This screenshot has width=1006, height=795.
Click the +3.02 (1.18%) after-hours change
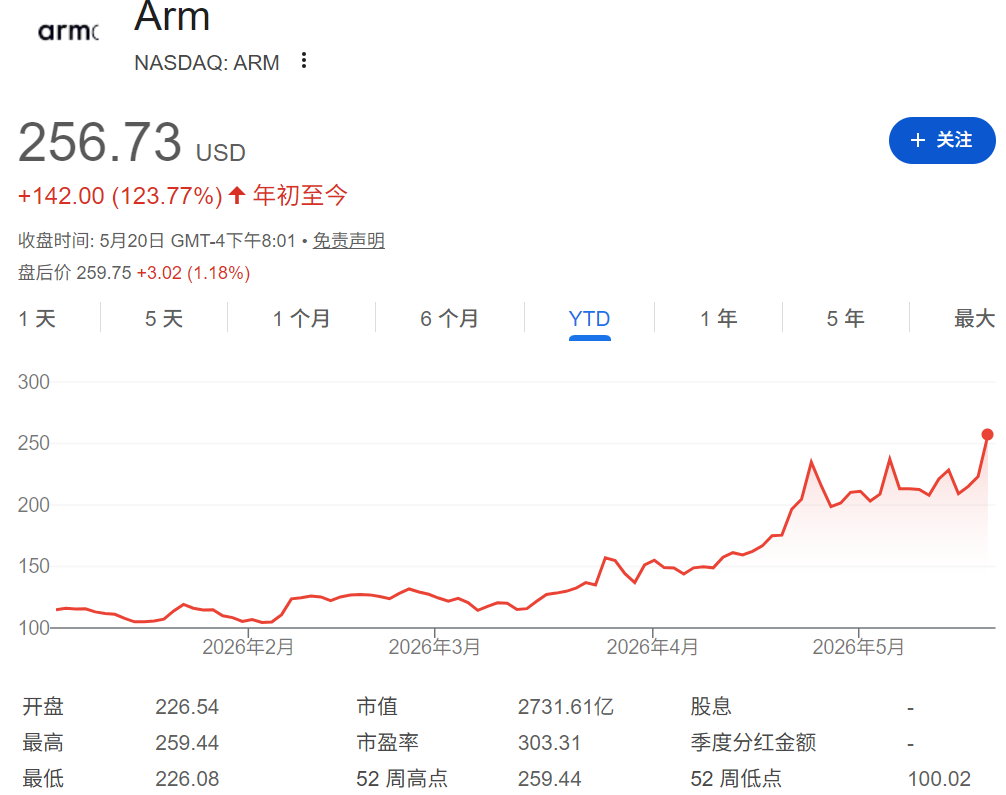pyautogui.click(x=193, y=273)
